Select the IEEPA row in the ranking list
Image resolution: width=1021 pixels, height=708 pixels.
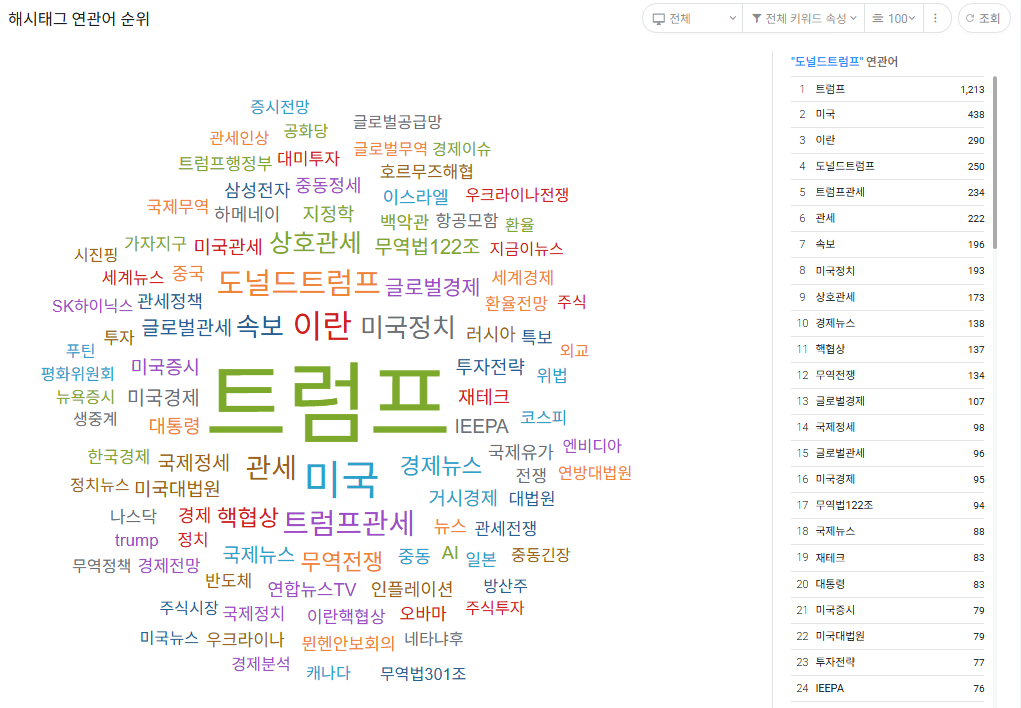tap(890, 688)
